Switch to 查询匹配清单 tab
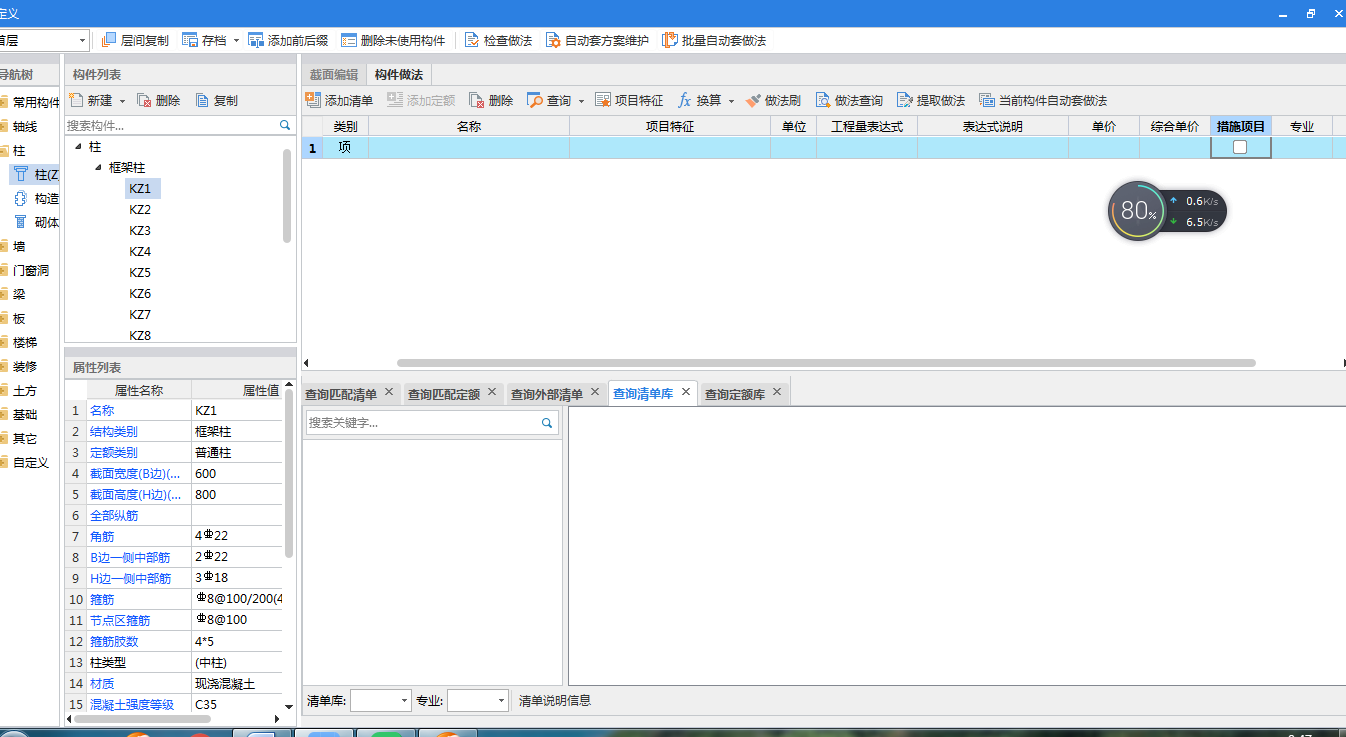Viewport: 1346px width, 737px height. click(x=341, y=394)
